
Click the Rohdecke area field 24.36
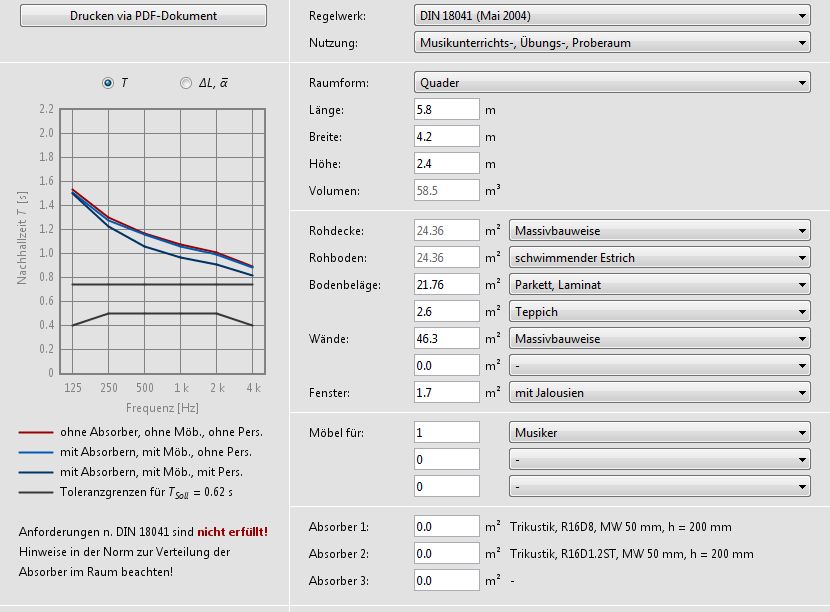click(447, 231)
